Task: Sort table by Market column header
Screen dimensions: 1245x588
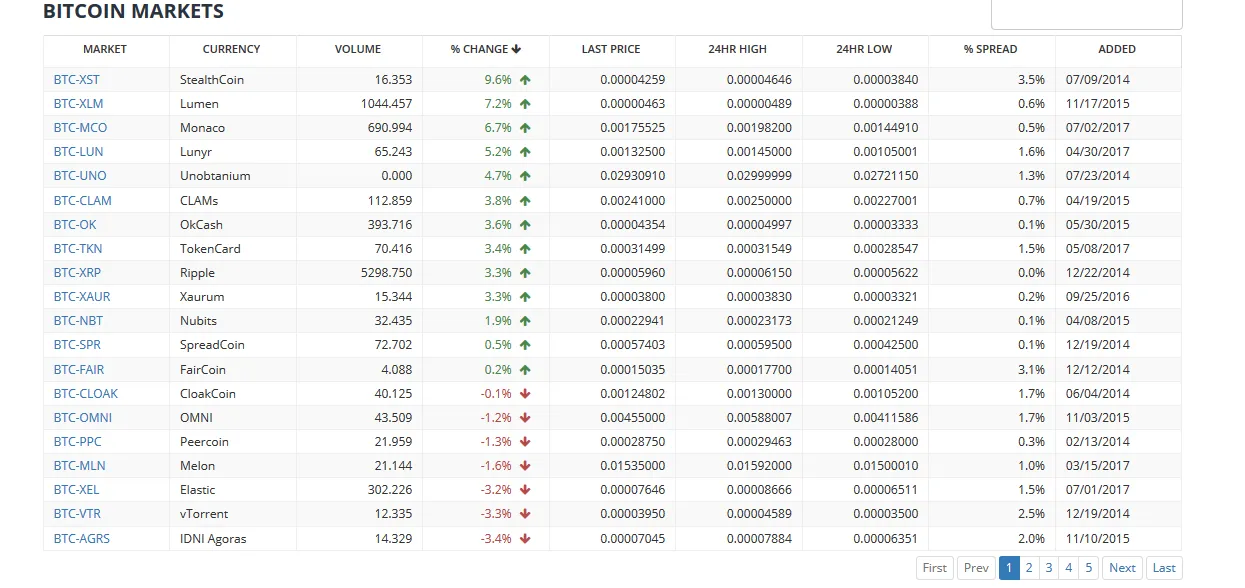Action: [x=105, y=49]
